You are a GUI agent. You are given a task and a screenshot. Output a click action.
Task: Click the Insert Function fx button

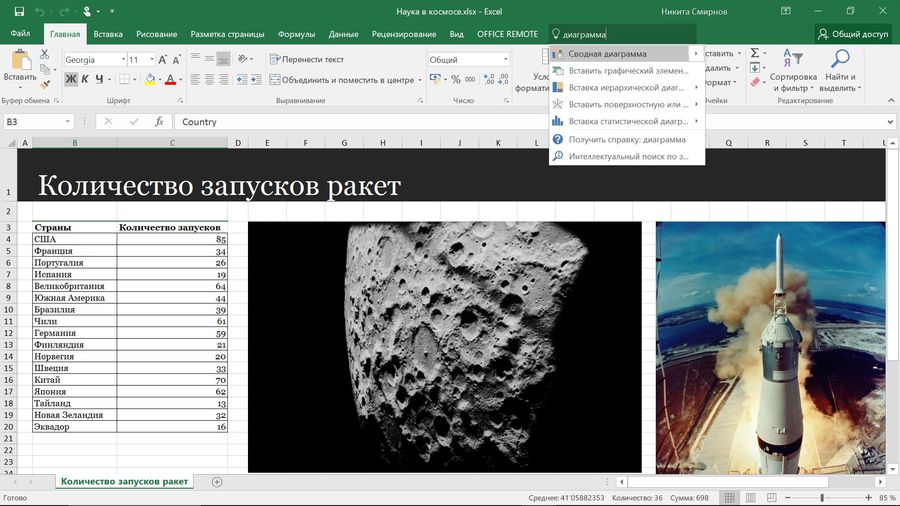[159, 122]
